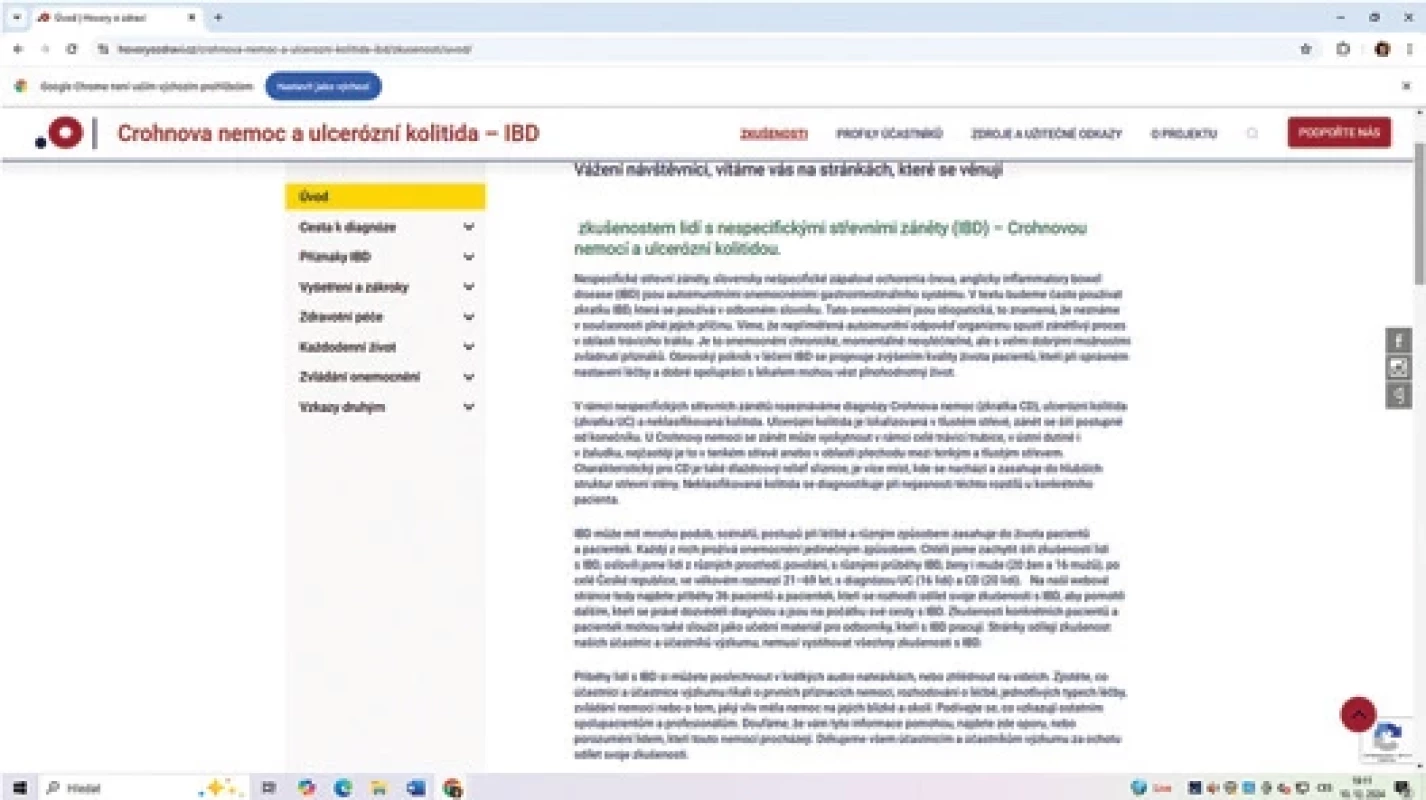
Task: Expand the Příznaky IBD chevron
Action: pyautogui.click(x=469, y=257)
